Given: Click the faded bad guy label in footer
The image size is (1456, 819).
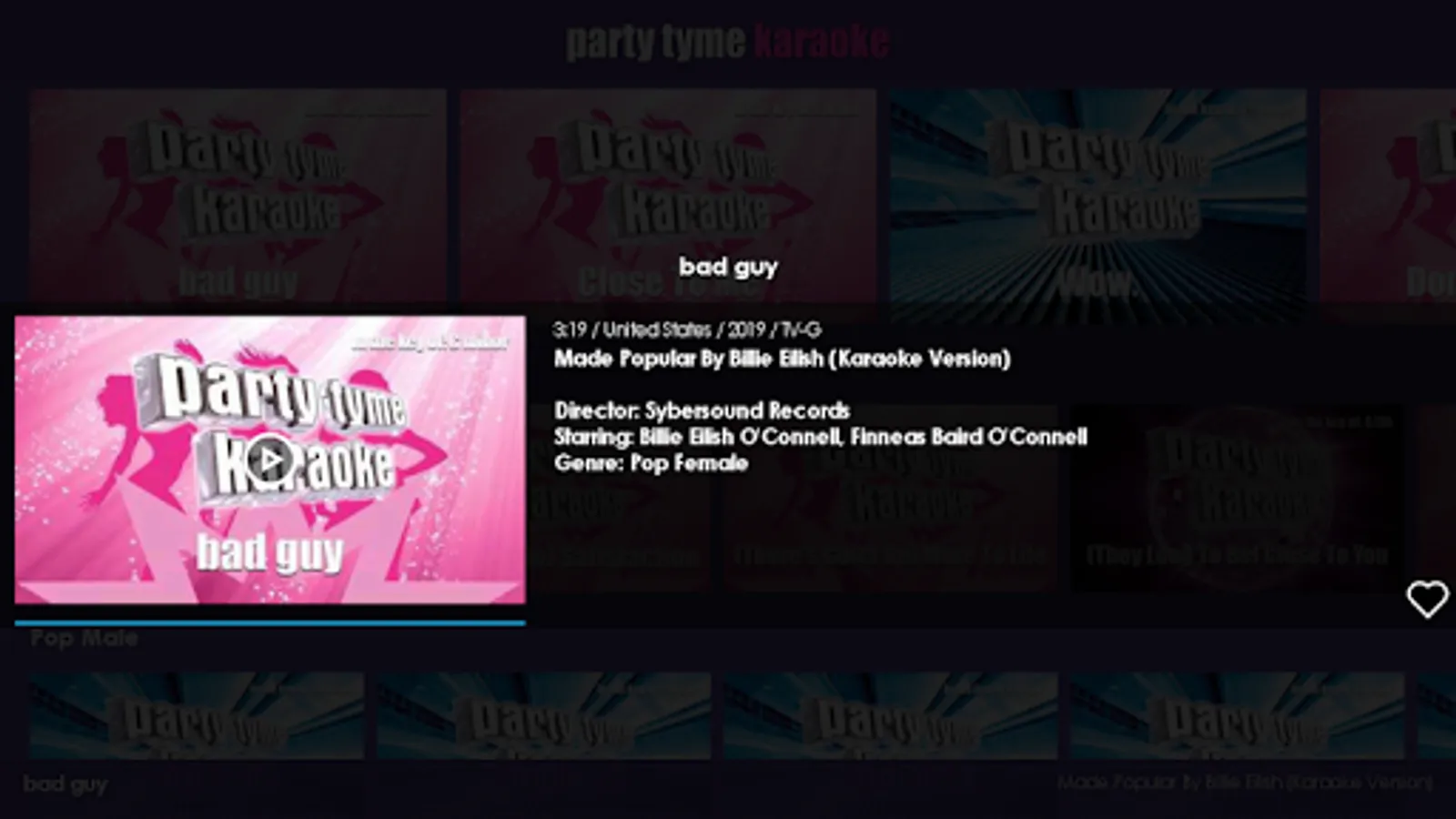Looking at the screenshot, I should click(x=66, y=784).
